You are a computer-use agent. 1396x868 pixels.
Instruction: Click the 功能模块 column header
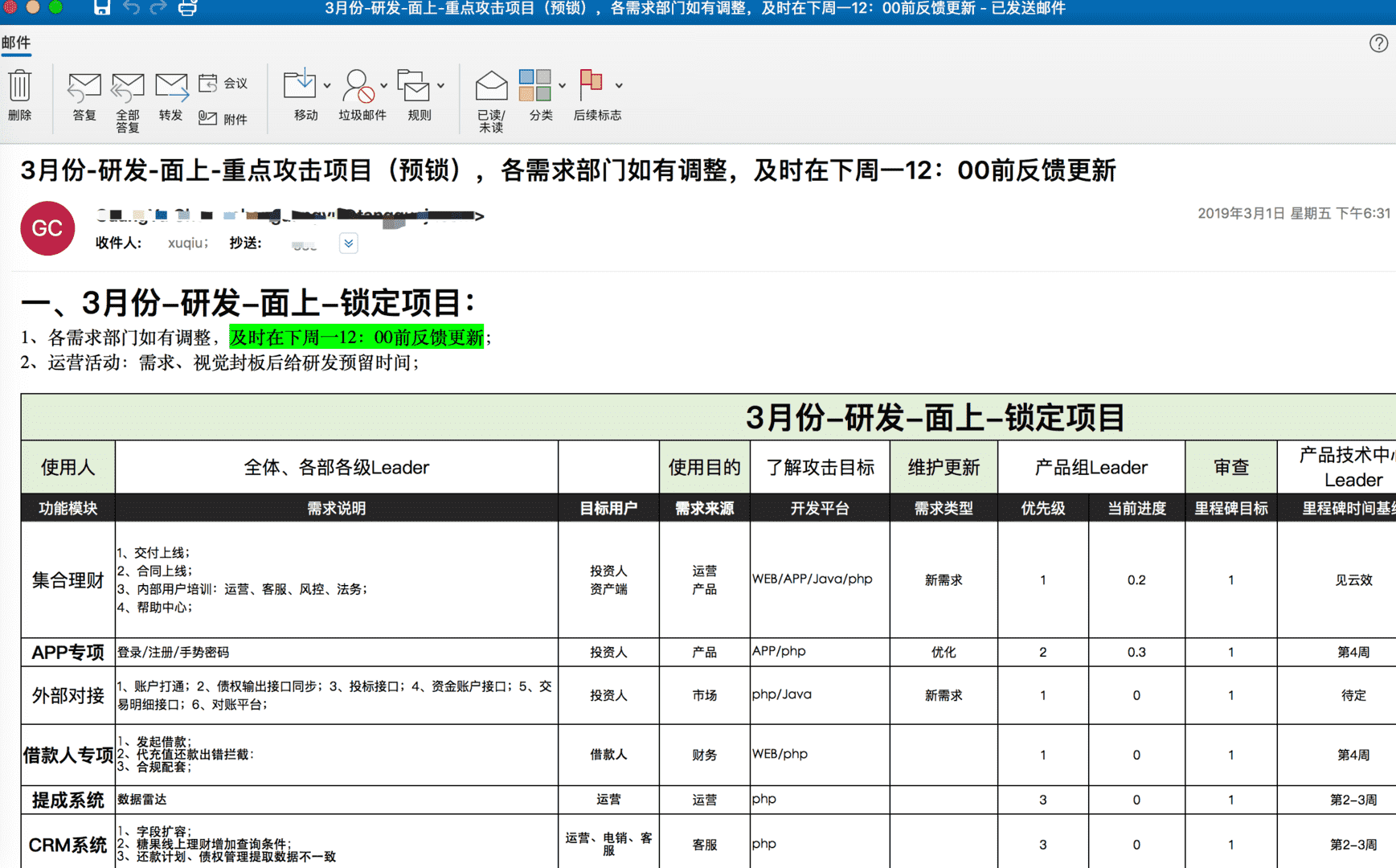coord(68,508)
